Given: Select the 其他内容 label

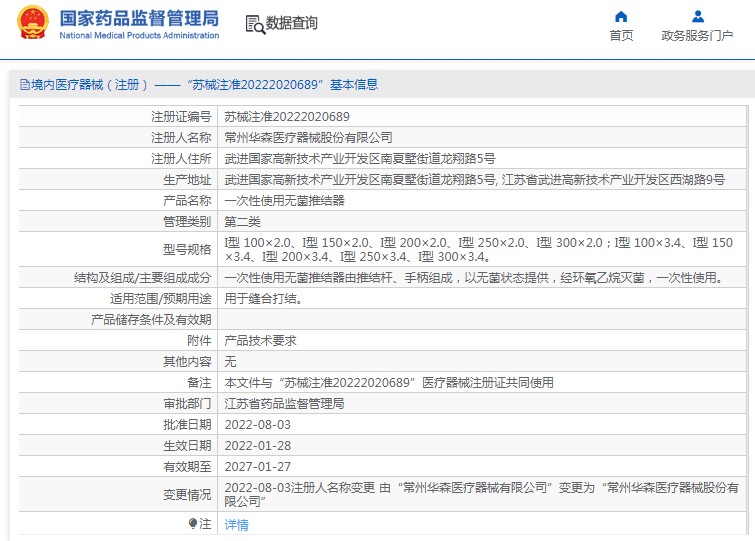Looking at the screenshot, I should [187, 361].
